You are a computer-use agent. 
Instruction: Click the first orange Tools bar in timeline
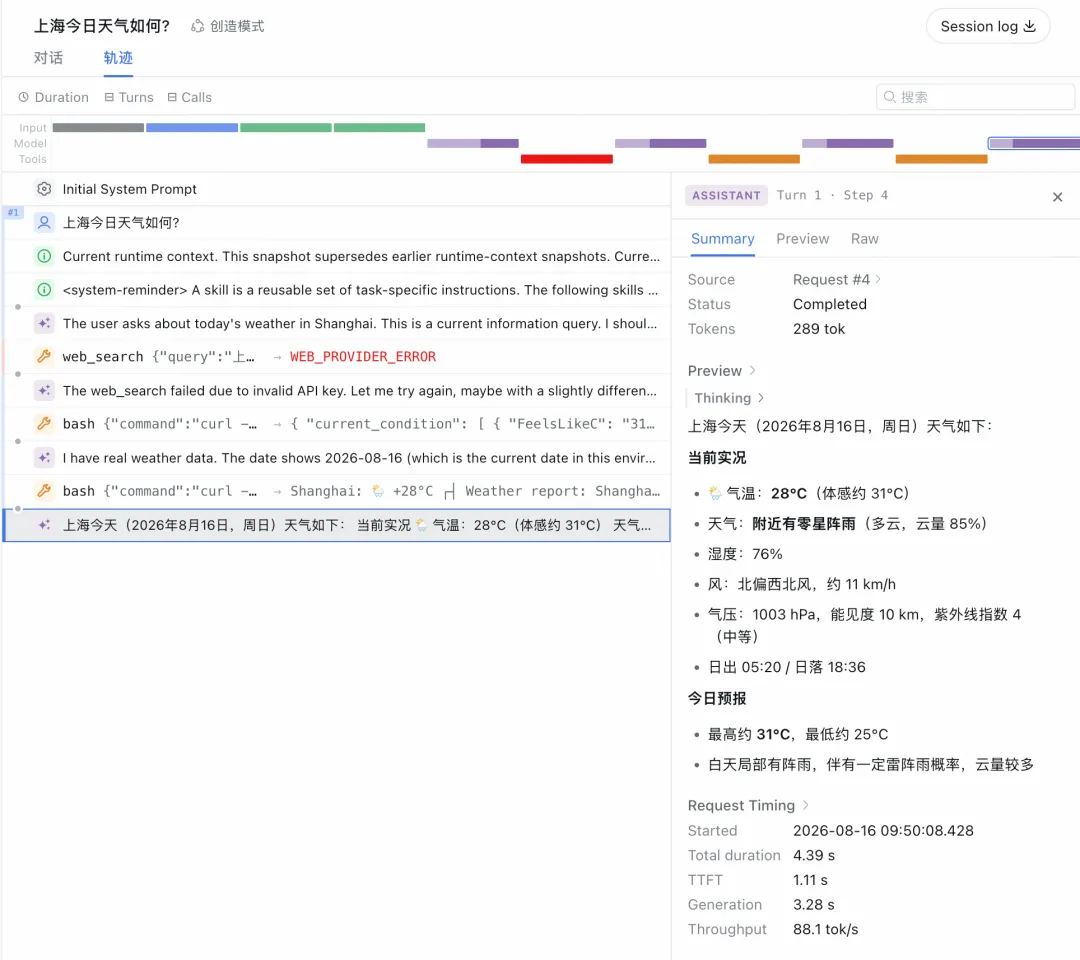point(754,159)
